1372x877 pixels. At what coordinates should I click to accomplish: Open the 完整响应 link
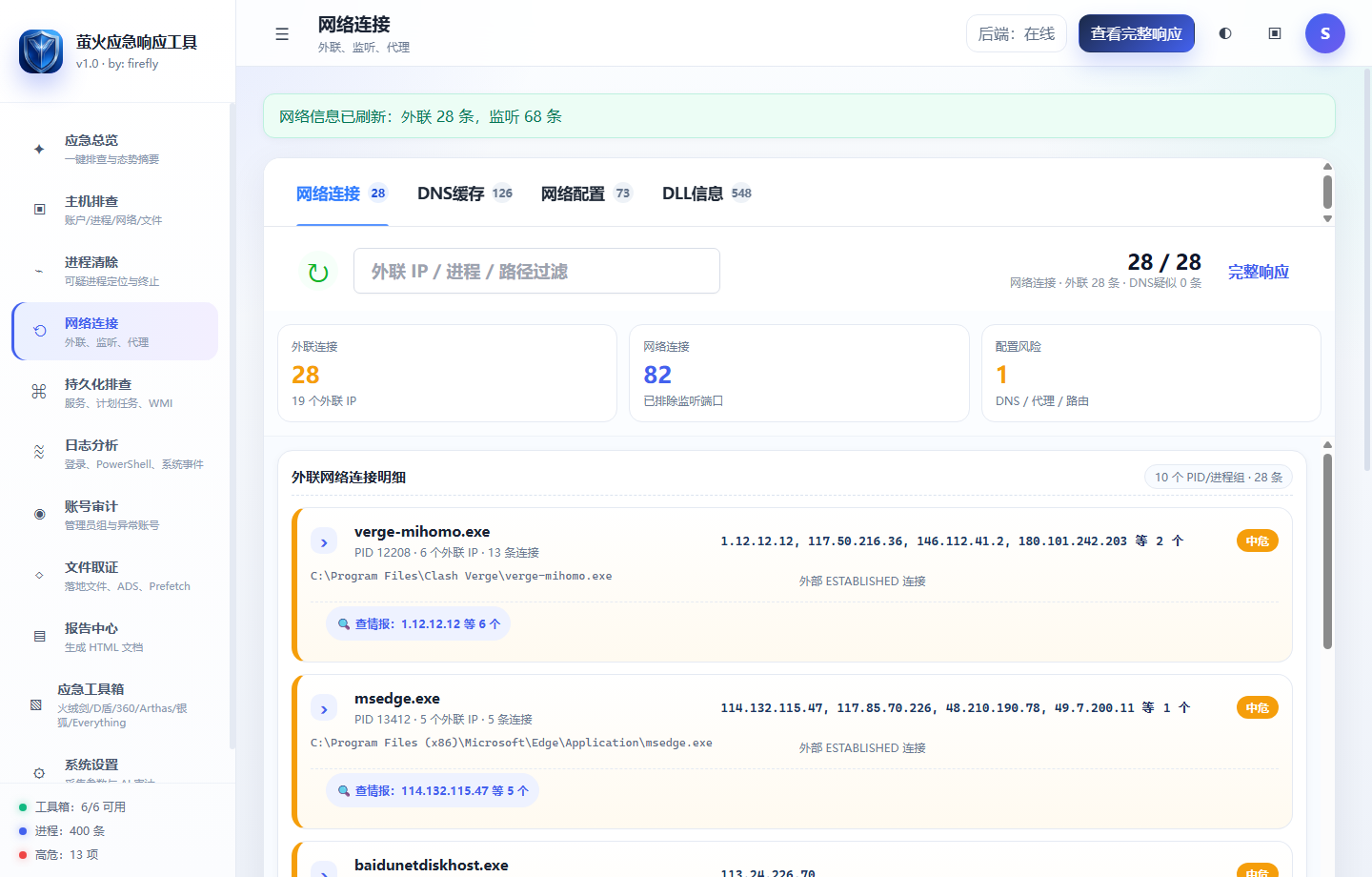tap(1259, 272)
